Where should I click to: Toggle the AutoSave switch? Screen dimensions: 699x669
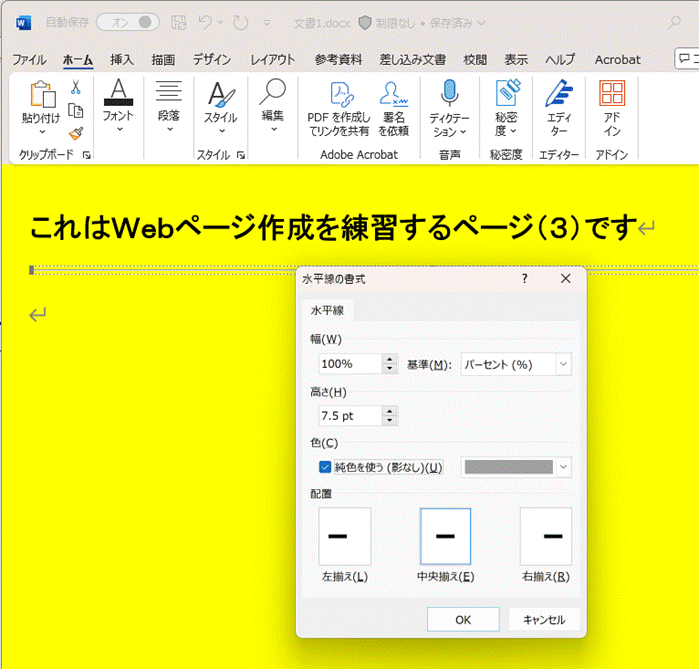[128, 22]
